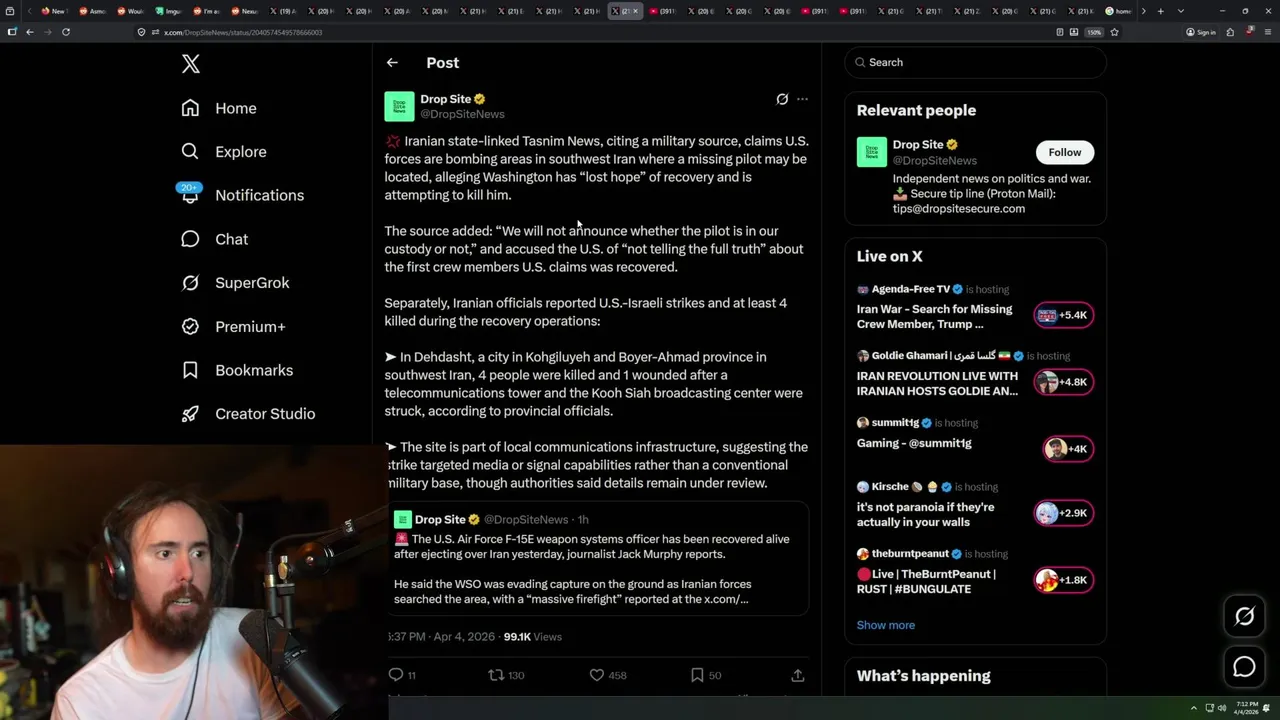Click the Home house icon
Viewport: 1280px width, 720px height.
[x=190, y=108]
